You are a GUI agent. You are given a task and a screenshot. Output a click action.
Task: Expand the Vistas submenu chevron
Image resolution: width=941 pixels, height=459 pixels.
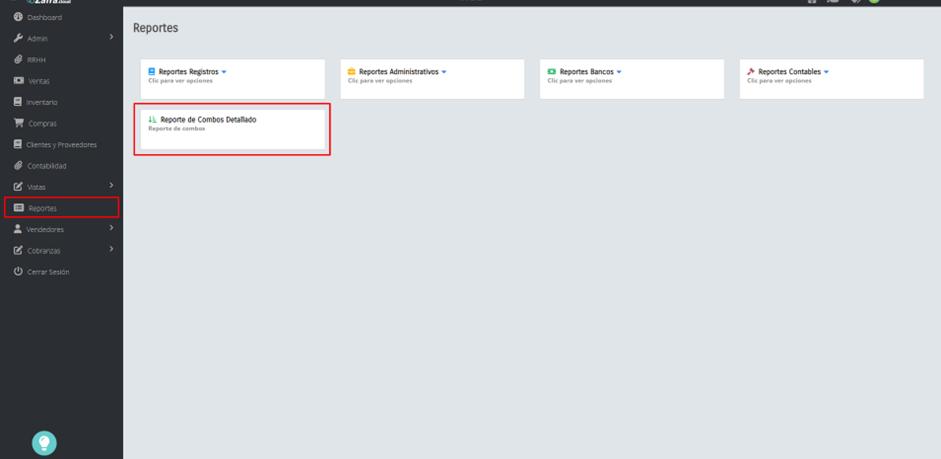point(112,185)
